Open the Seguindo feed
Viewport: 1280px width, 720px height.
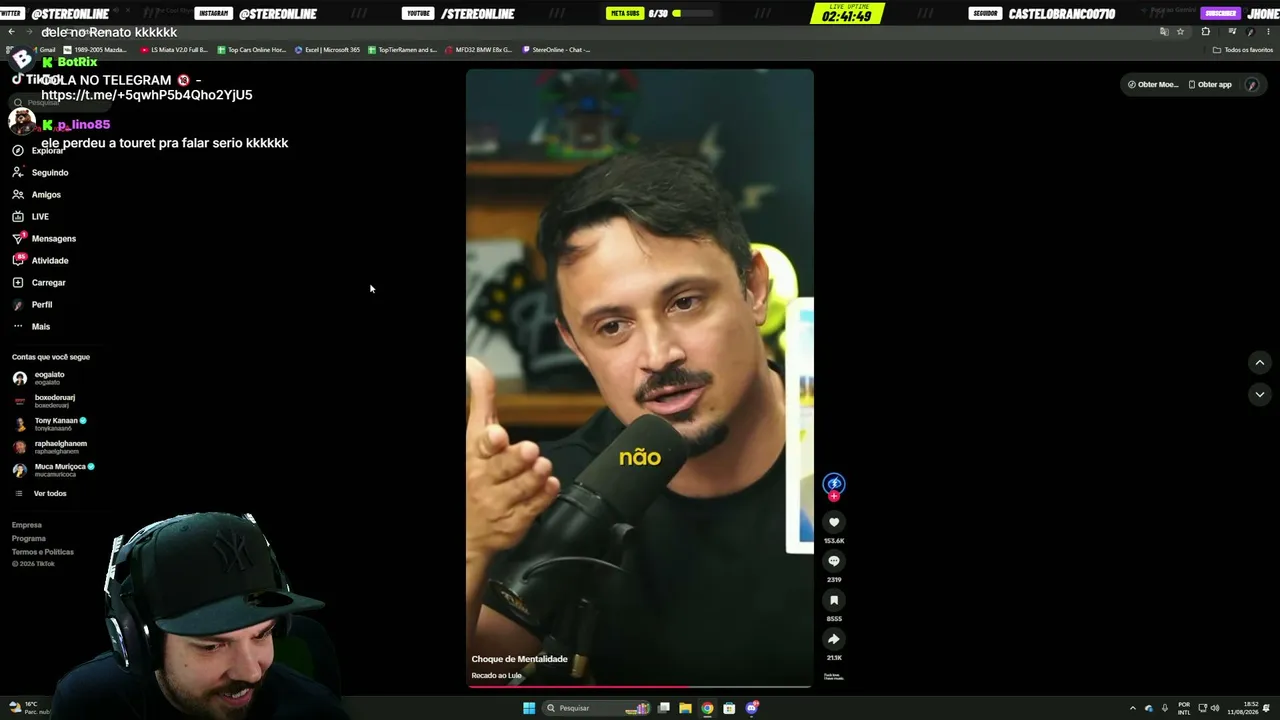[x=41, y=172]
